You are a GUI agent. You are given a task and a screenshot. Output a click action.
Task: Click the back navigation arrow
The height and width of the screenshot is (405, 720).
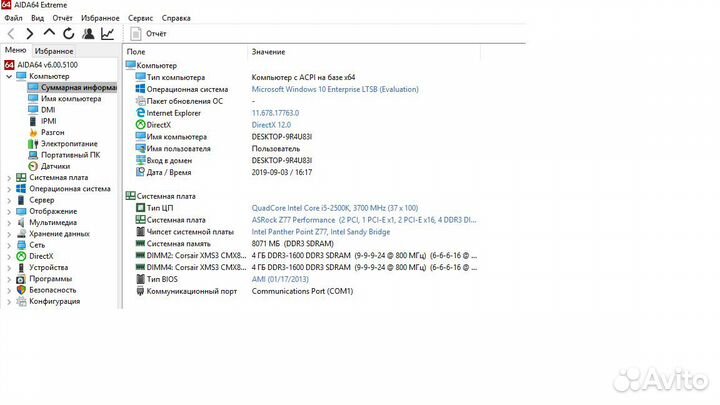click(x=11, y=33)
